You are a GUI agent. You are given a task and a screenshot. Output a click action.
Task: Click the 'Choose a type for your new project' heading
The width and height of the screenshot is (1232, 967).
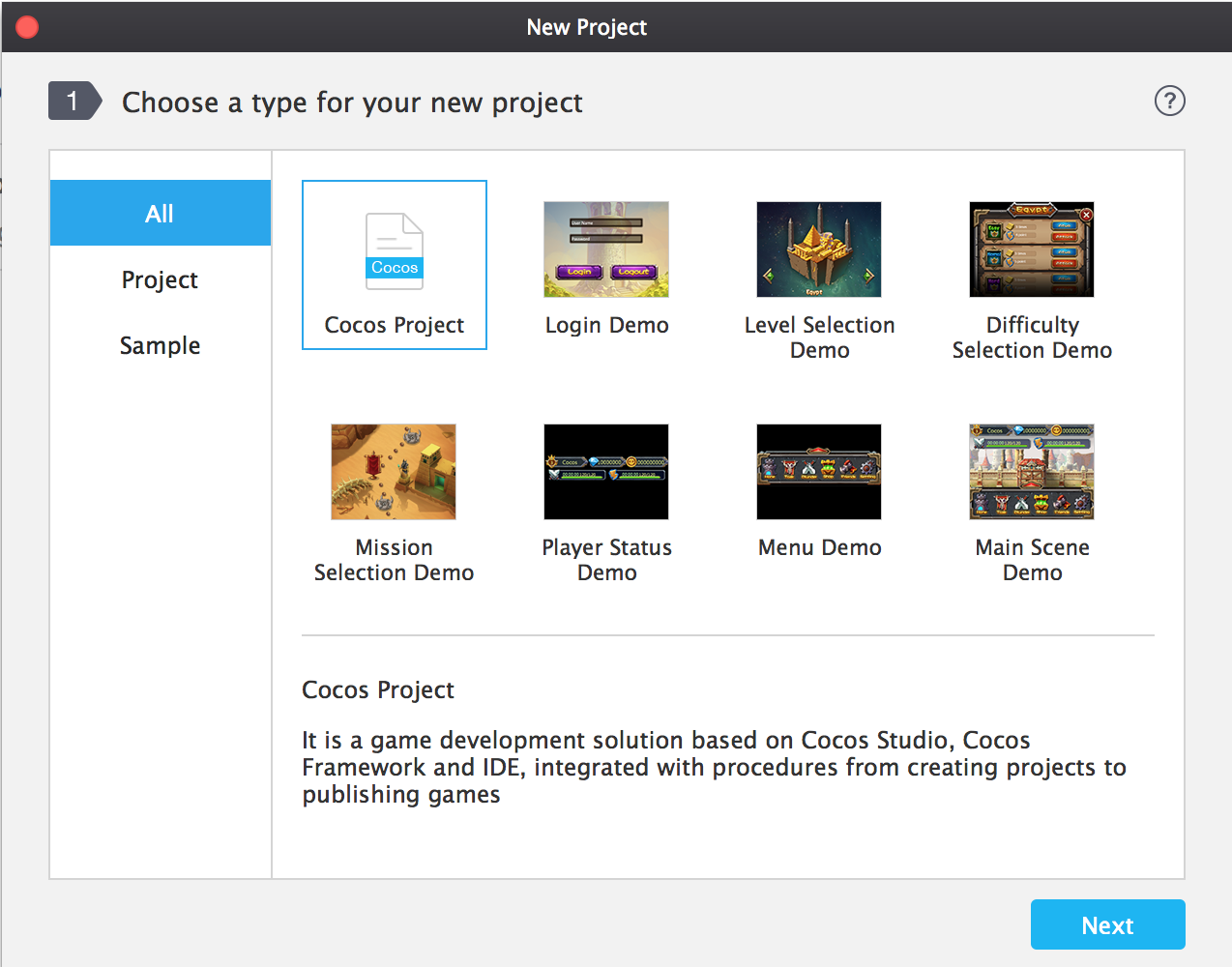click(352, 103)
